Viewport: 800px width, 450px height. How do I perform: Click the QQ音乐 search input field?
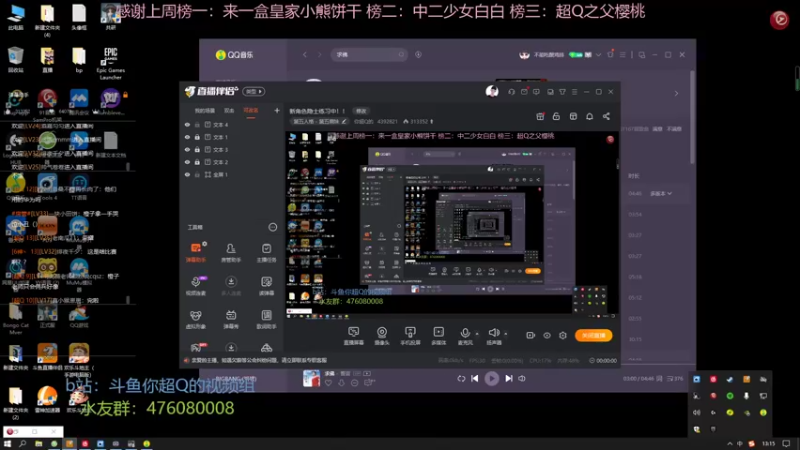(369, 55)
